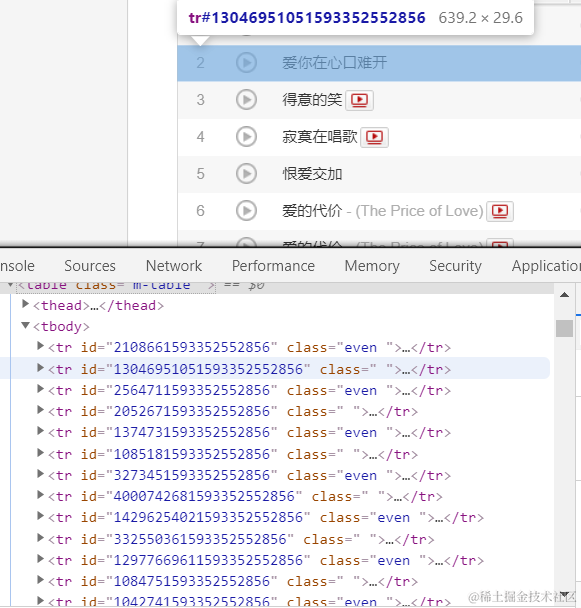Switch to the Performance tab

pyautogui.click(x=273, y=266)
